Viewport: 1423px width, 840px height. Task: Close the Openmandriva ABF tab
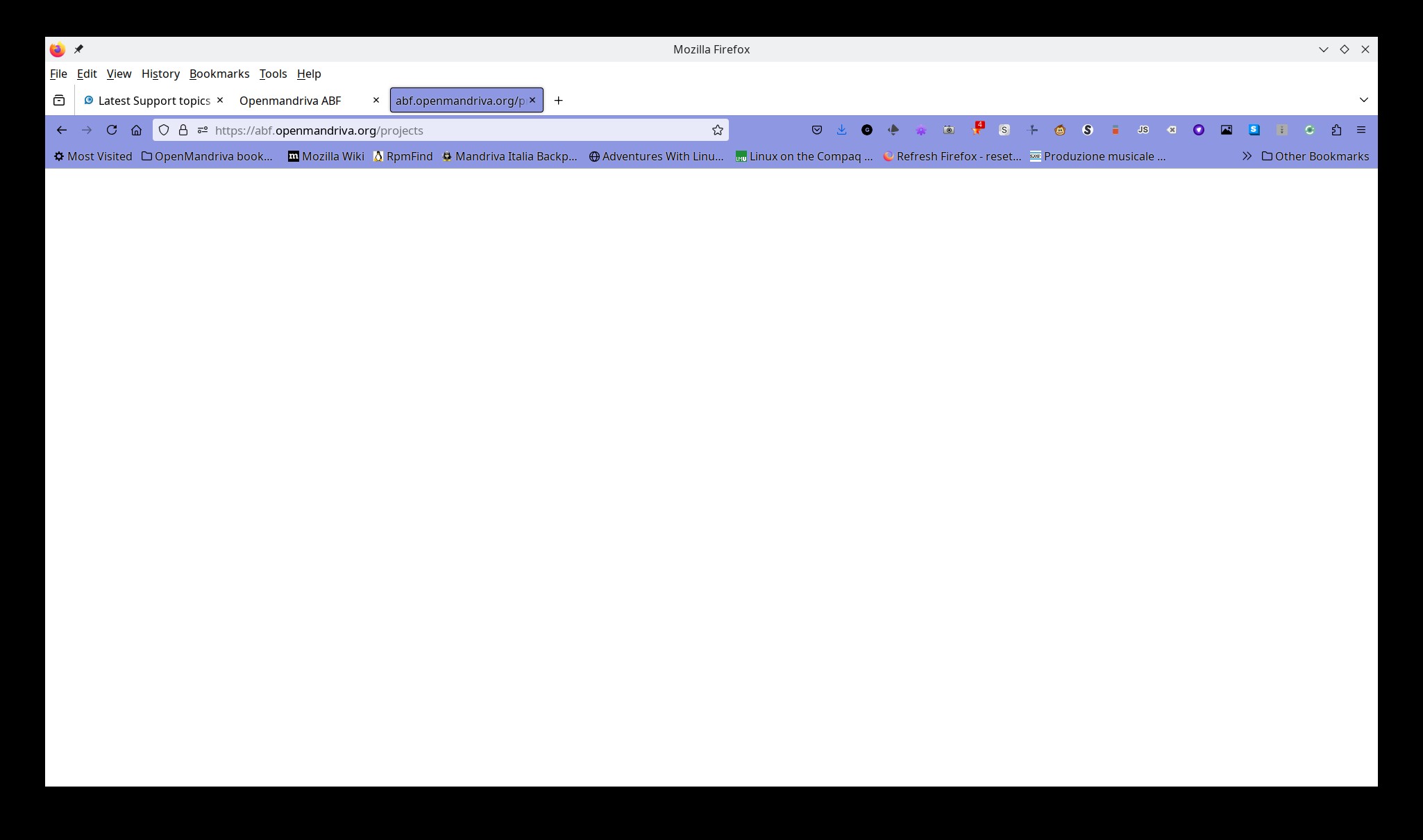point(376,100)
